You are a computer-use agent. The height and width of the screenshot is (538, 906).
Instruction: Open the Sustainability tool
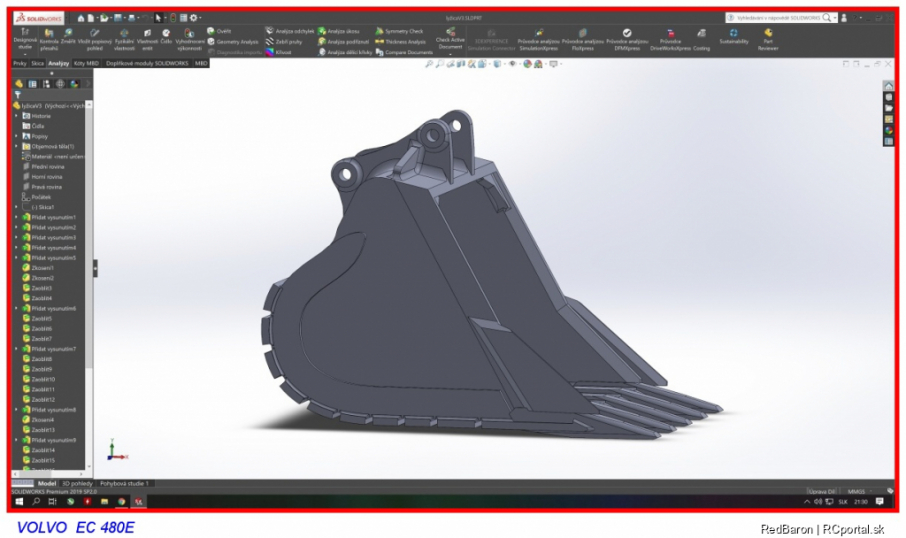[x=734, y=36]
